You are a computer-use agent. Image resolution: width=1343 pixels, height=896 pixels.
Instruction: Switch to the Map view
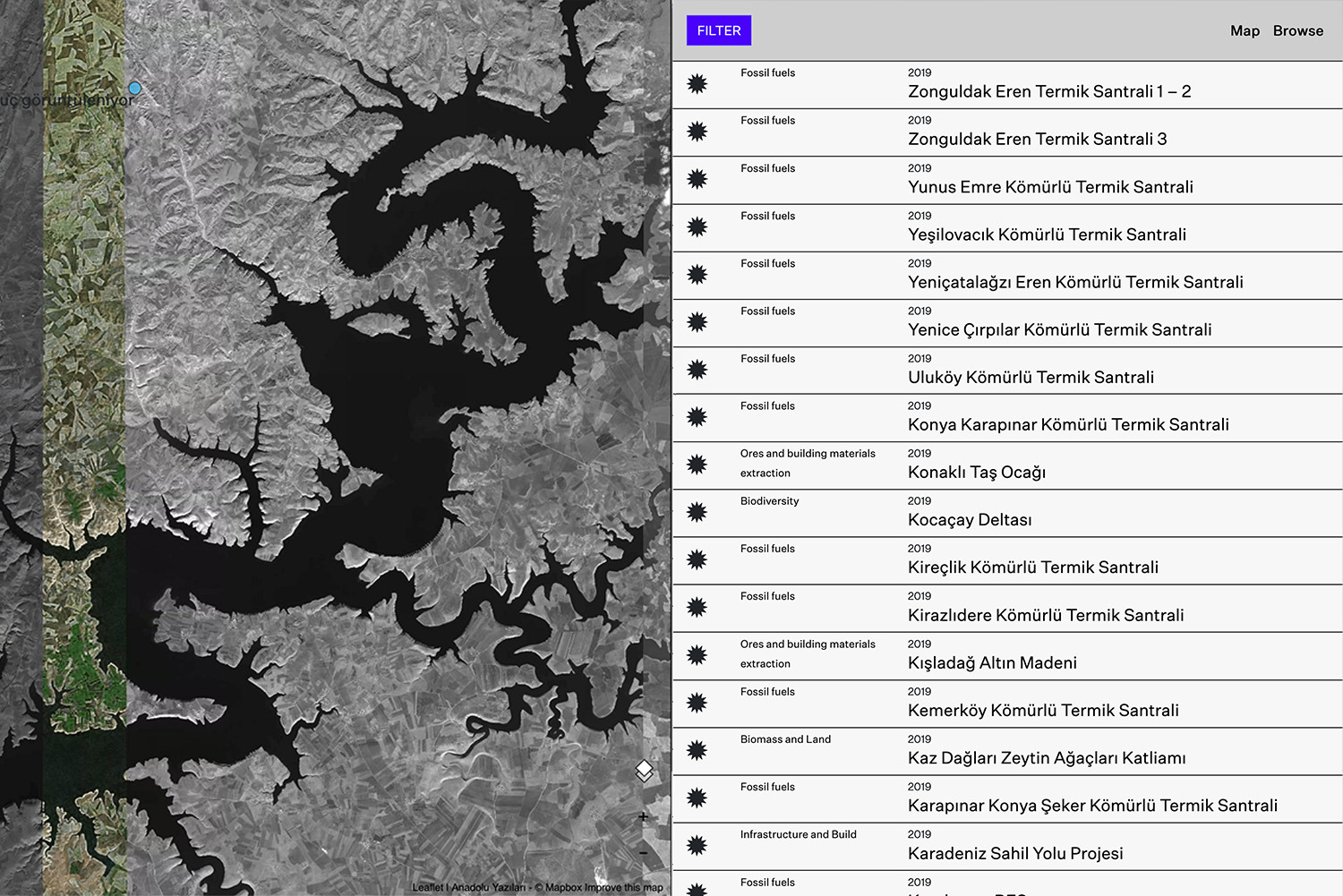click(1245, 30)
